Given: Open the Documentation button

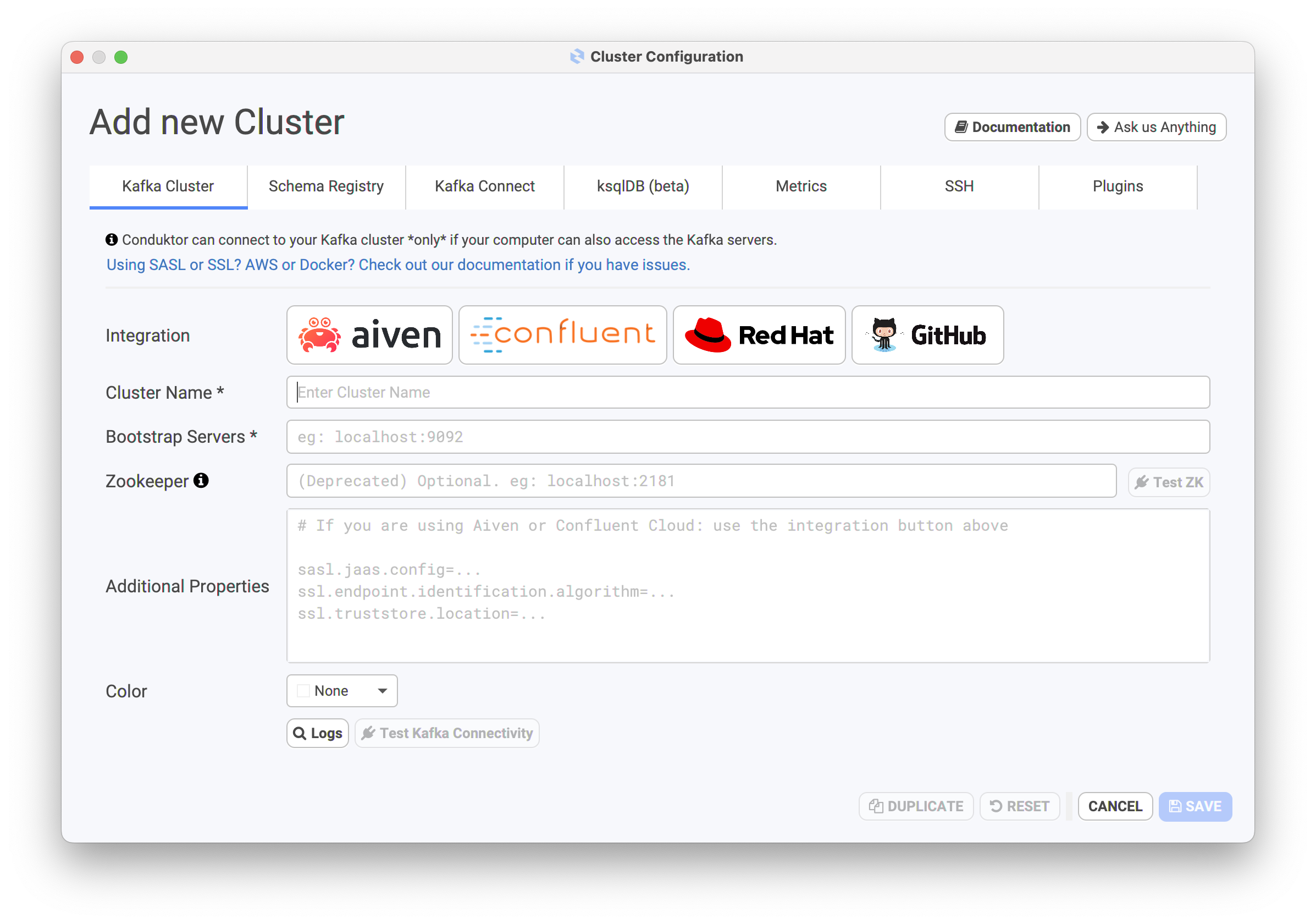Looking at the screenshot, I should click(x=1012, y=127).
